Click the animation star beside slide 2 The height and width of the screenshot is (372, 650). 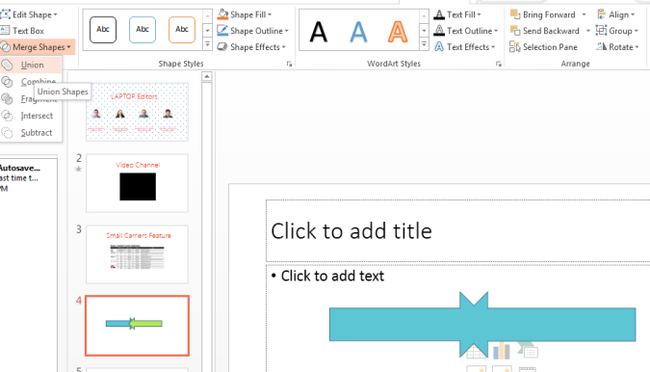78,169
